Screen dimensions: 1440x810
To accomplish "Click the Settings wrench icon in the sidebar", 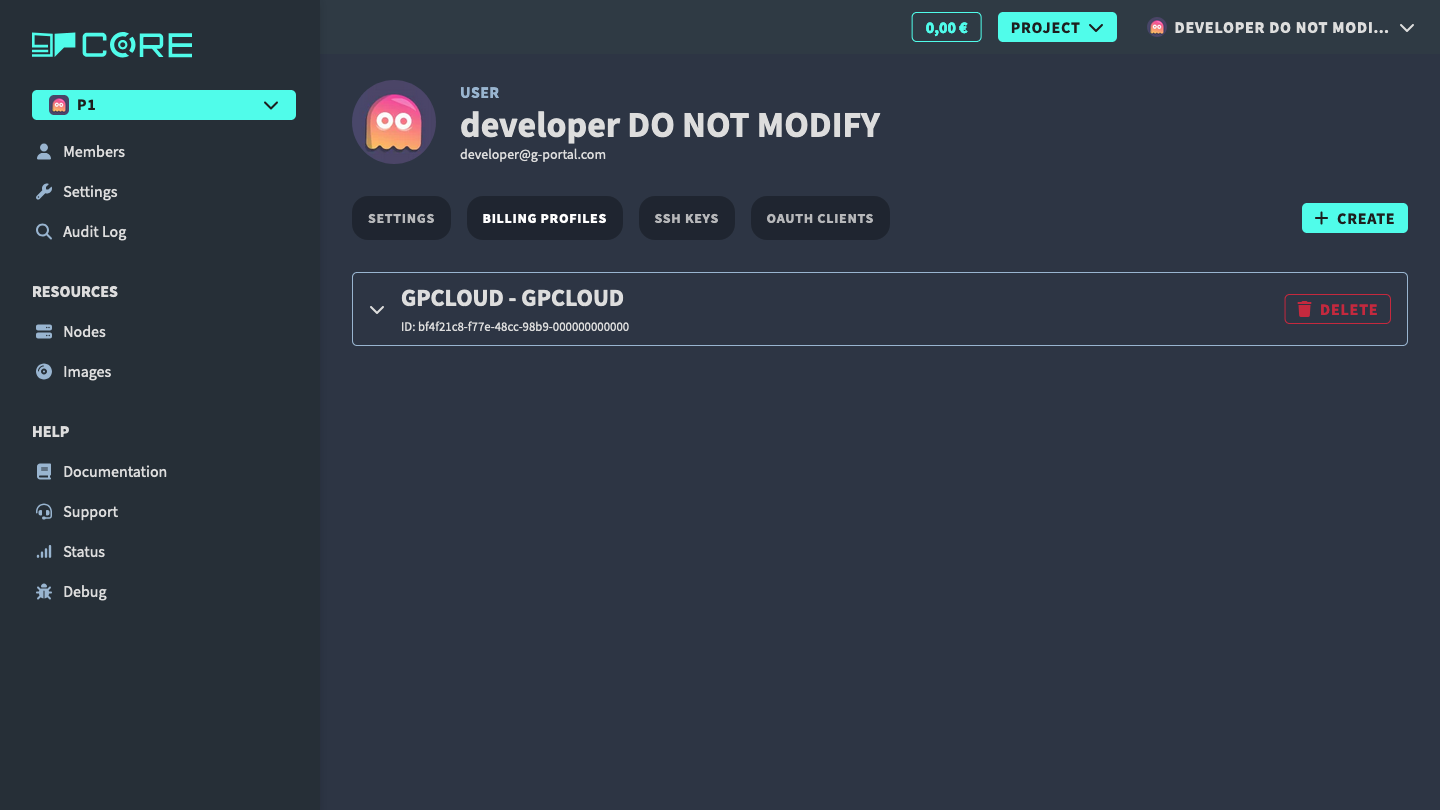I will 44,192.
